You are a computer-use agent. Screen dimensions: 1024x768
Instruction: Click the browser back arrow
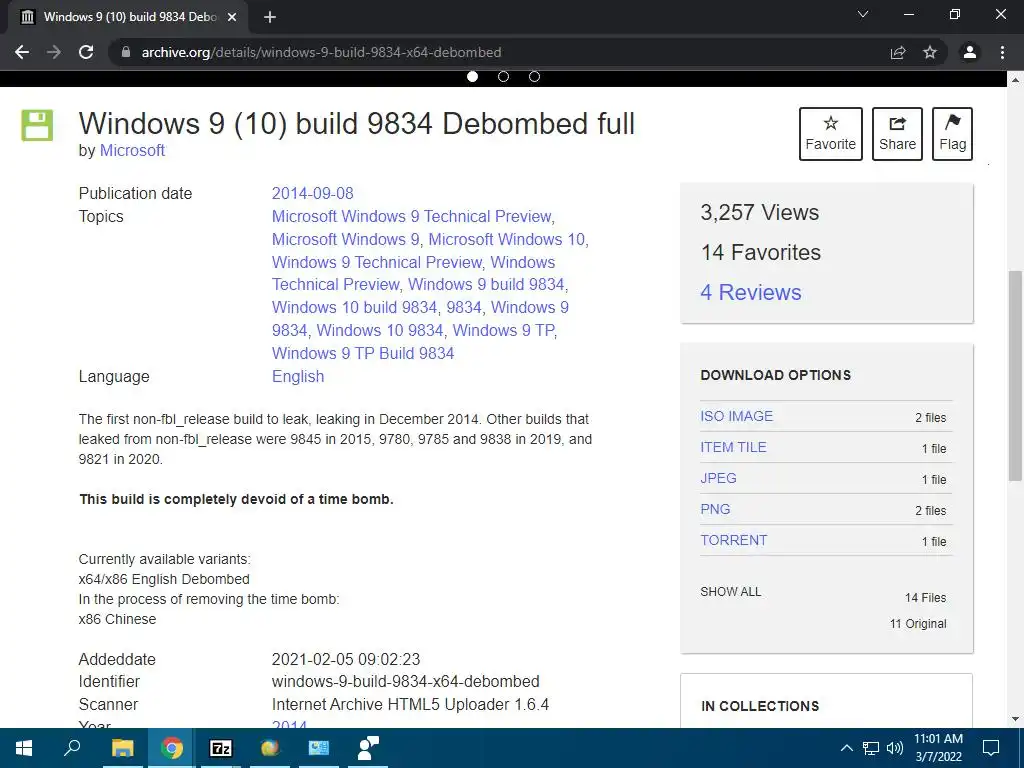click(22, 52)
